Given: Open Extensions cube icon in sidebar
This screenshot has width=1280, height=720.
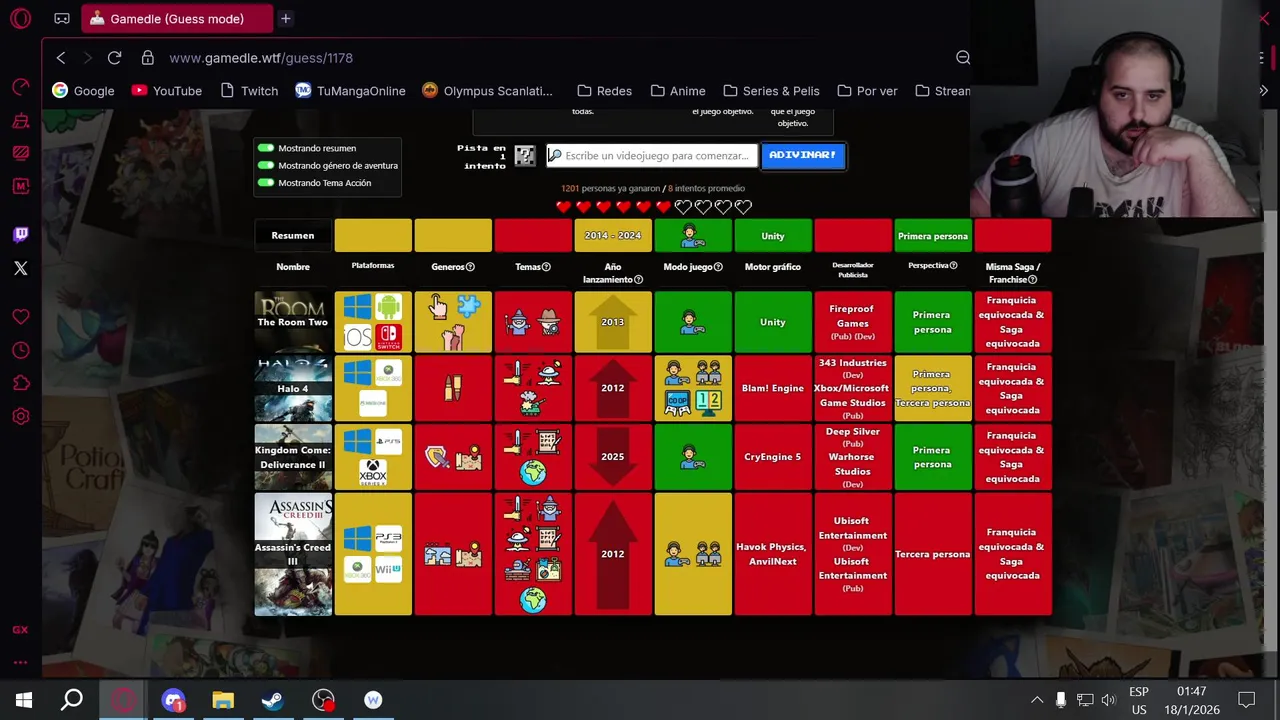Looking at the screenshot, I should coord(20,383).
